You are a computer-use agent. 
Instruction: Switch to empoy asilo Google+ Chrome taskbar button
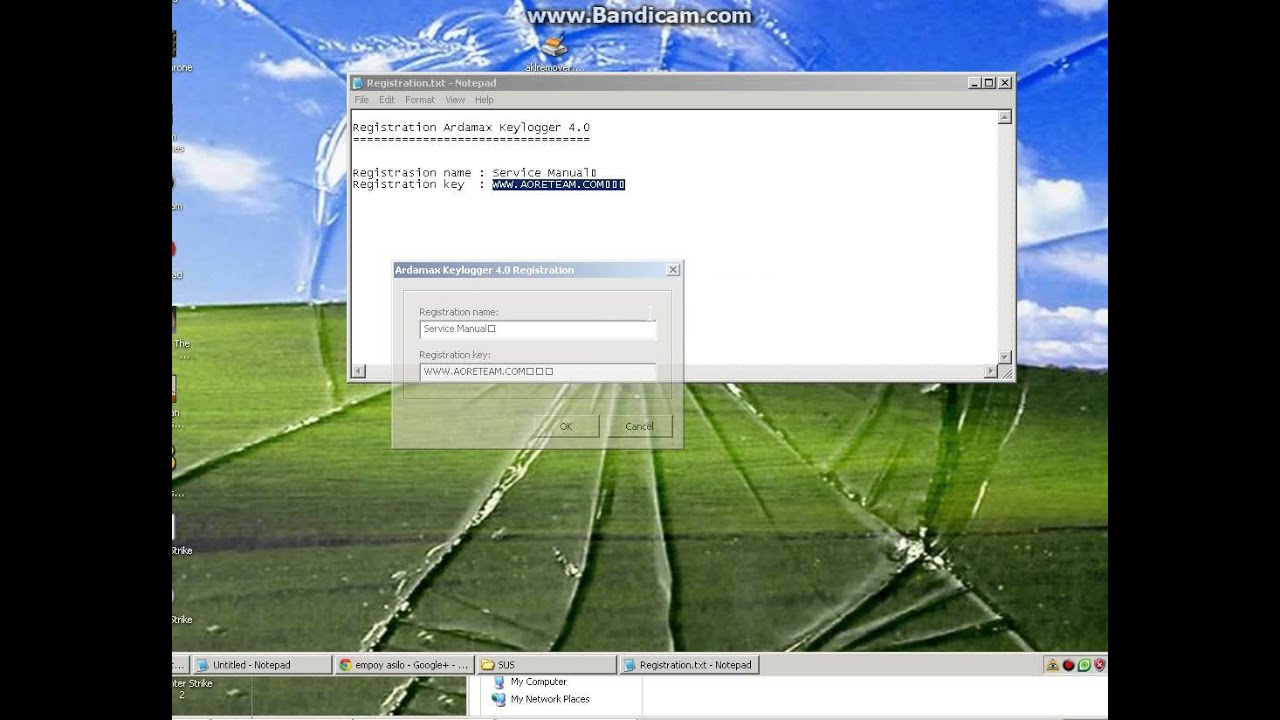click(405, 664)
